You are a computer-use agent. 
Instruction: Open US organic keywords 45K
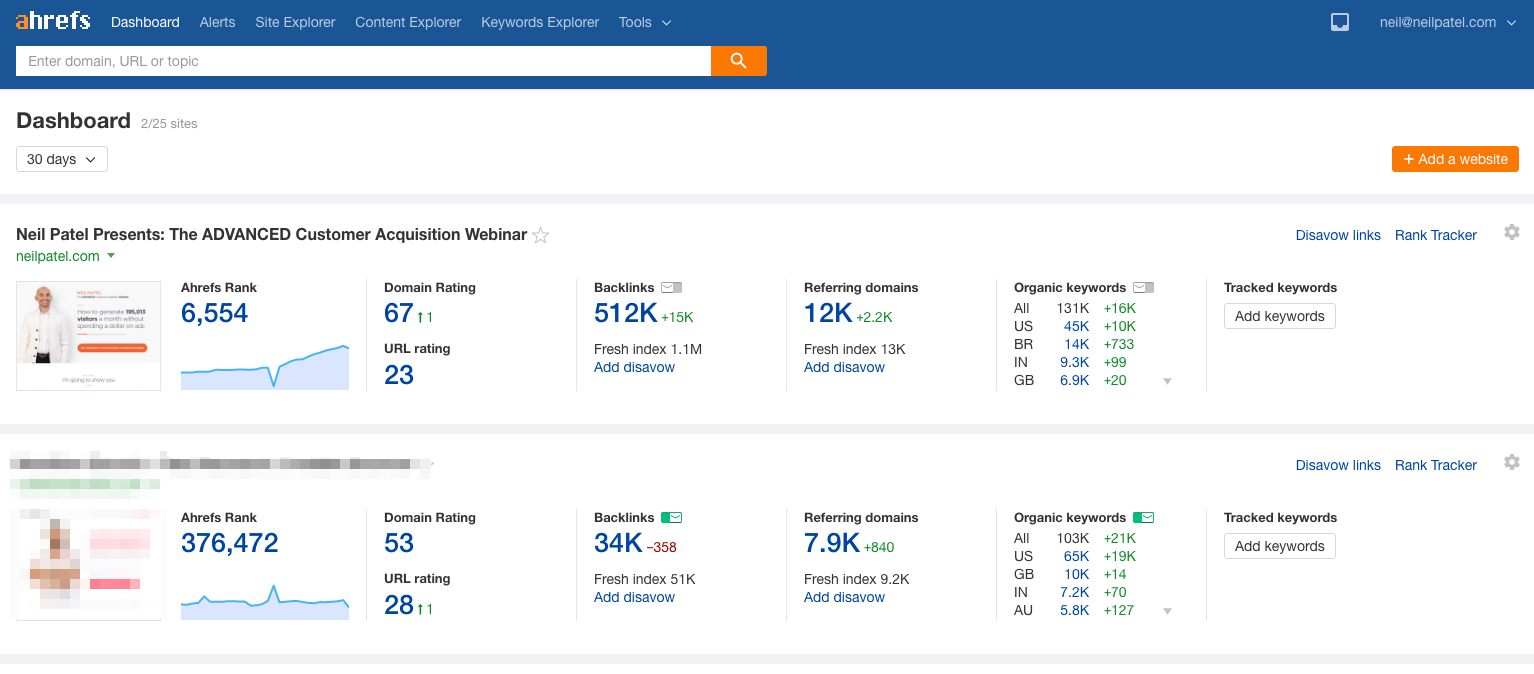(1076, 326)
